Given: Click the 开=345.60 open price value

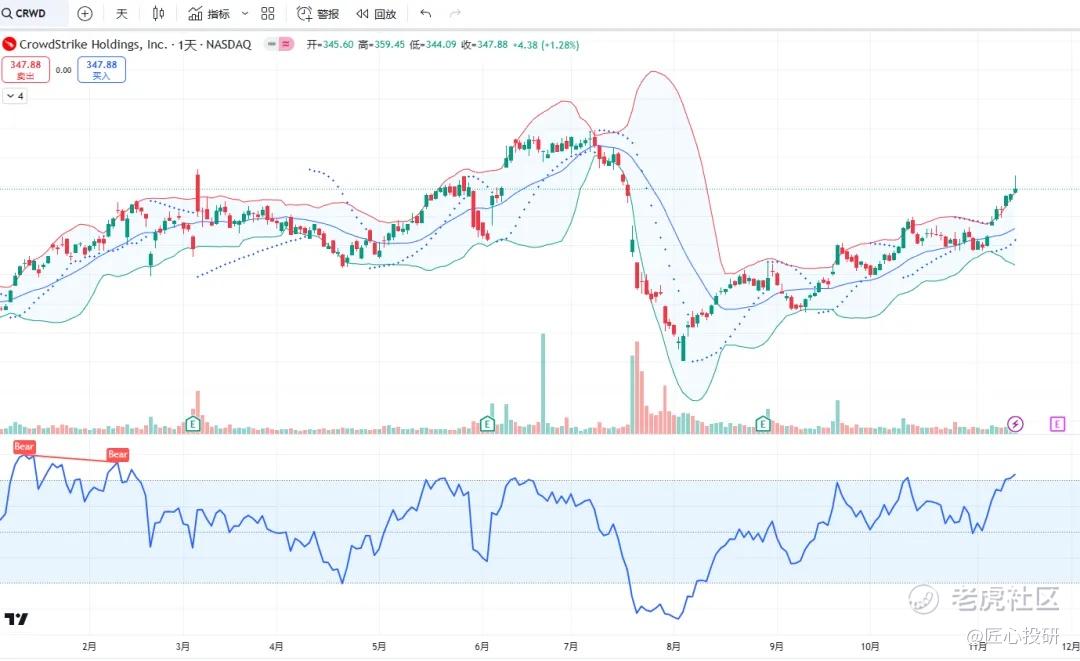Looking at the screenshot, I should tap(329, 45).
